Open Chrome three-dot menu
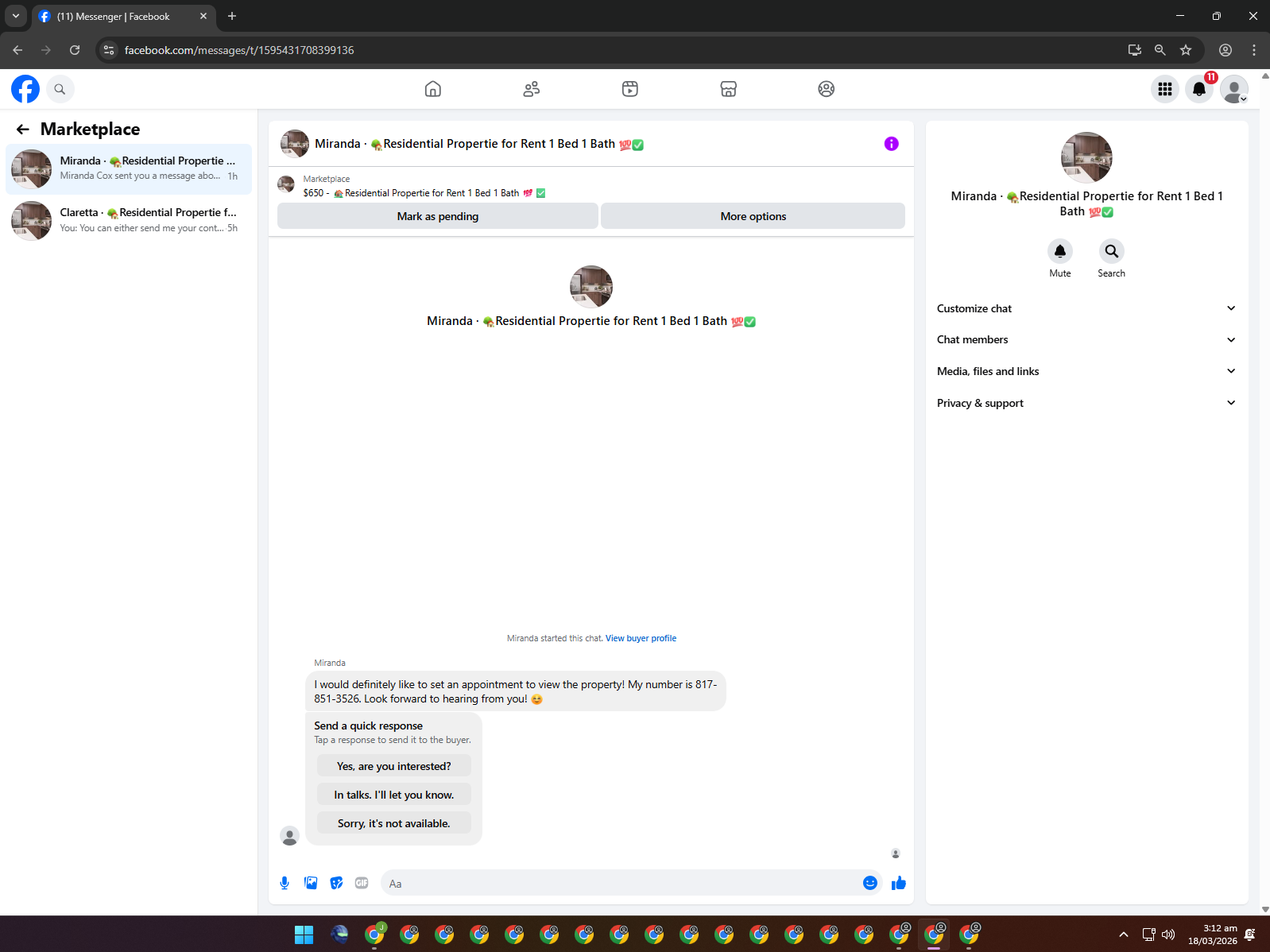This screenshot has width=1270, height=952. pos(1254,50)
